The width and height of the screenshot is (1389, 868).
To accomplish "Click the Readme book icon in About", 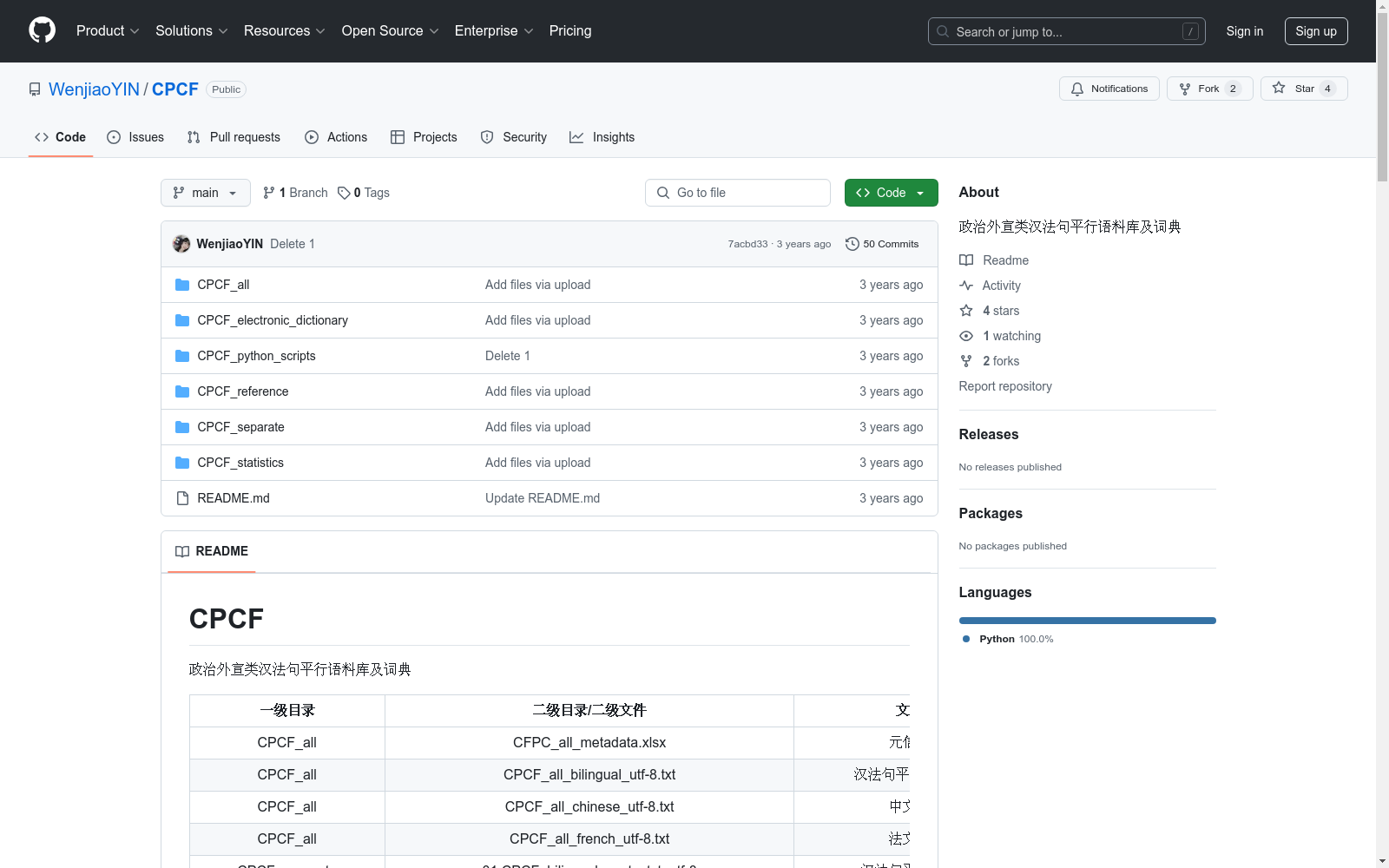I will (x=966, y=260).
